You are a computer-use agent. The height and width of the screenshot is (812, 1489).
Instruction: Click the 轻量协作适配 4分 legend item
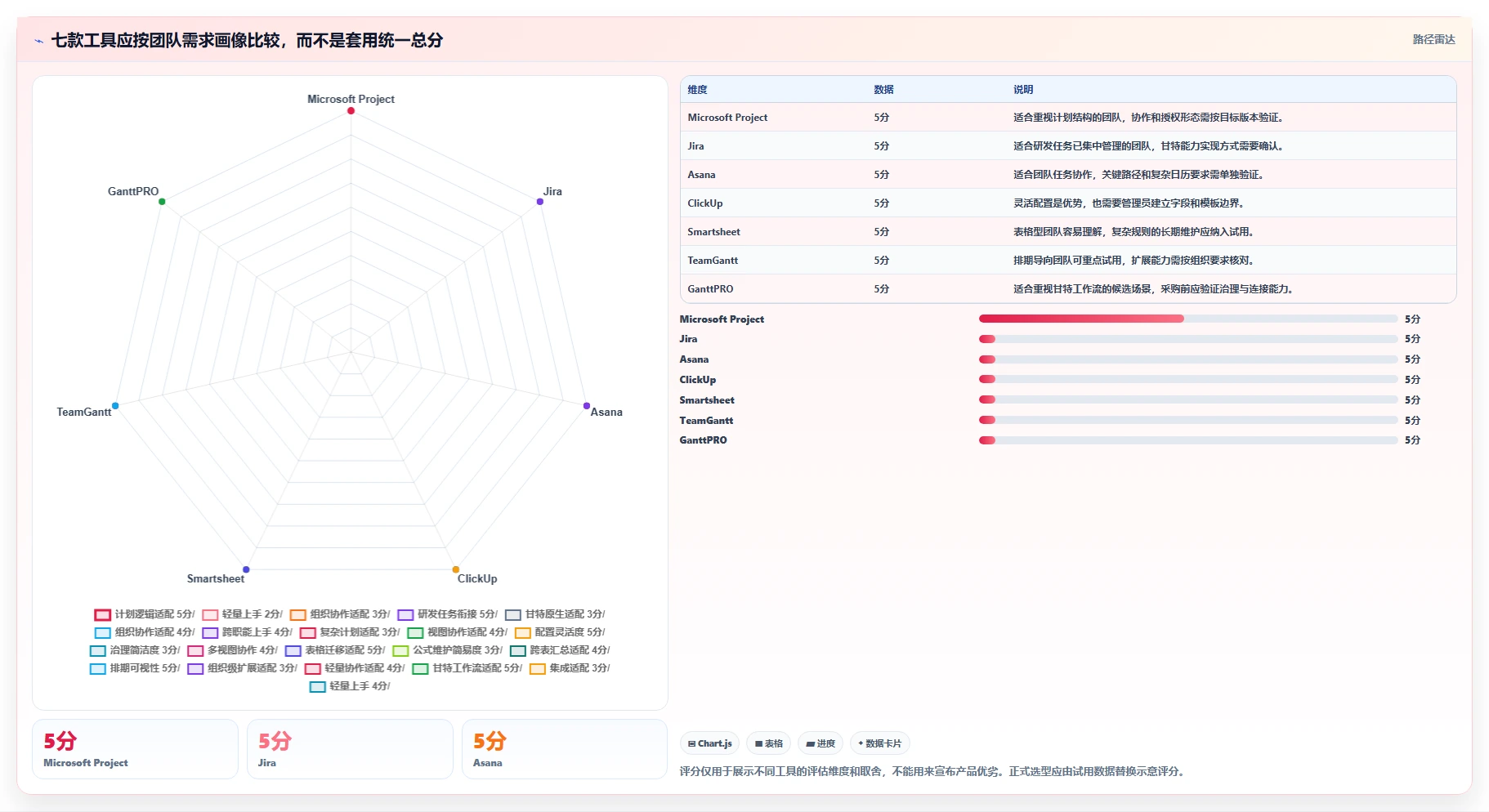coord(354,668)
